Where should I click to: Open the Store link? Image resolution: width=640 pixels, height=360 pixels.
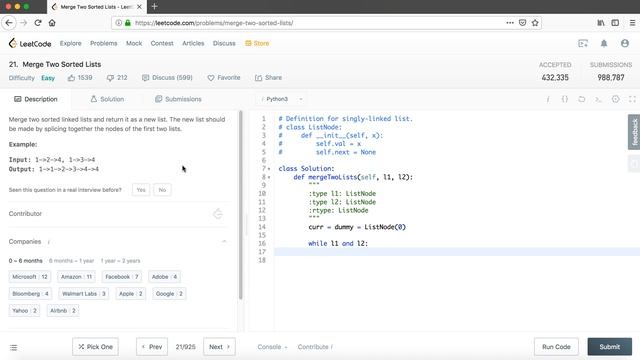point(257,43)
